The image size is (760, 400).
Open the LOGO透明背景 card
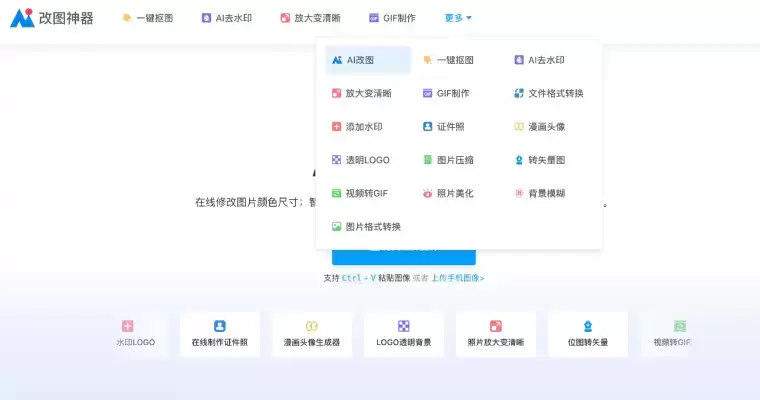pyautogui.click(x=404, y=335)
